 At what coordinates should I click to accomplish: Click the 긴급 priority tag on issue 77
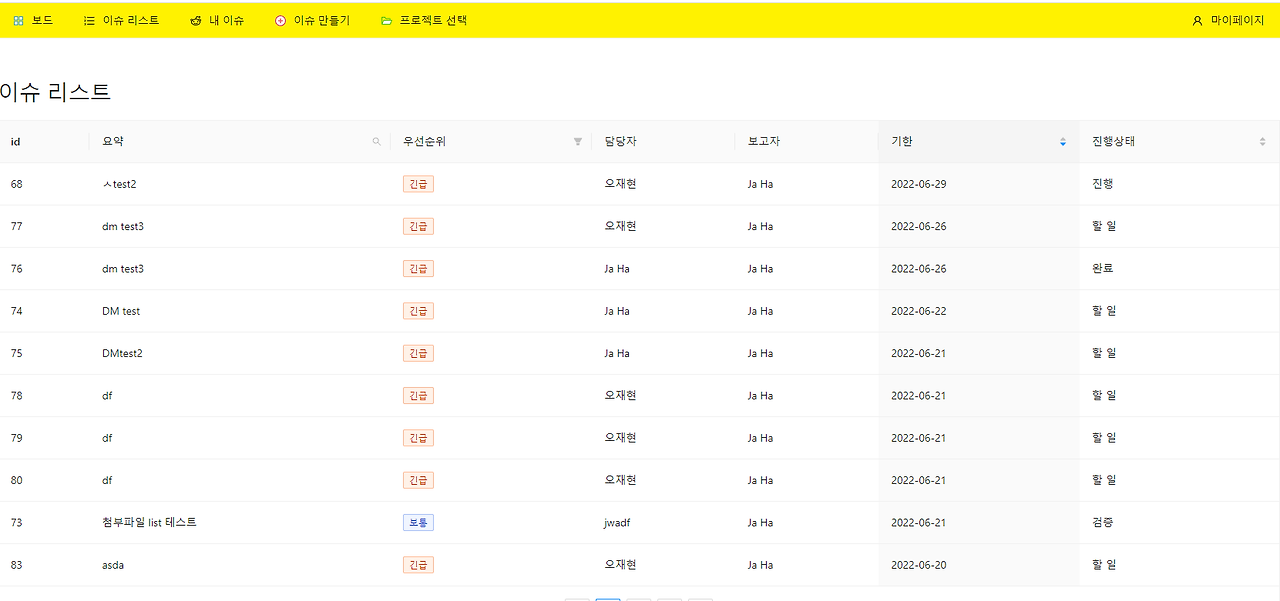(x=418, y=226)
